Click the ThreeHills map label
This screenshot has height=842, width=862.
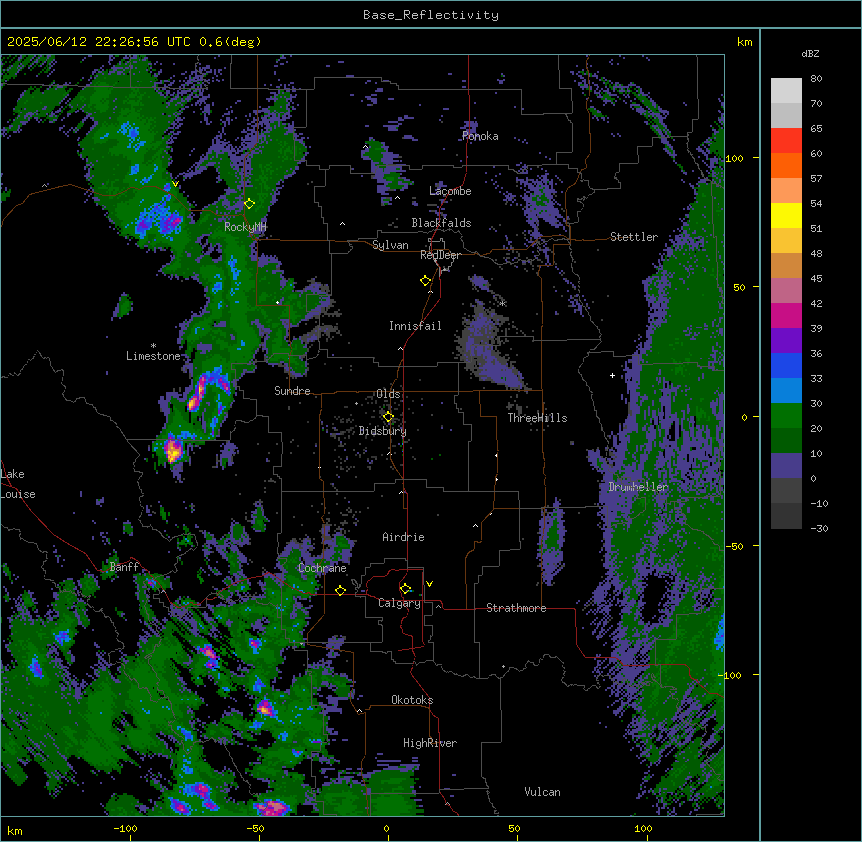pyautogui.click(x=537, y=418)
